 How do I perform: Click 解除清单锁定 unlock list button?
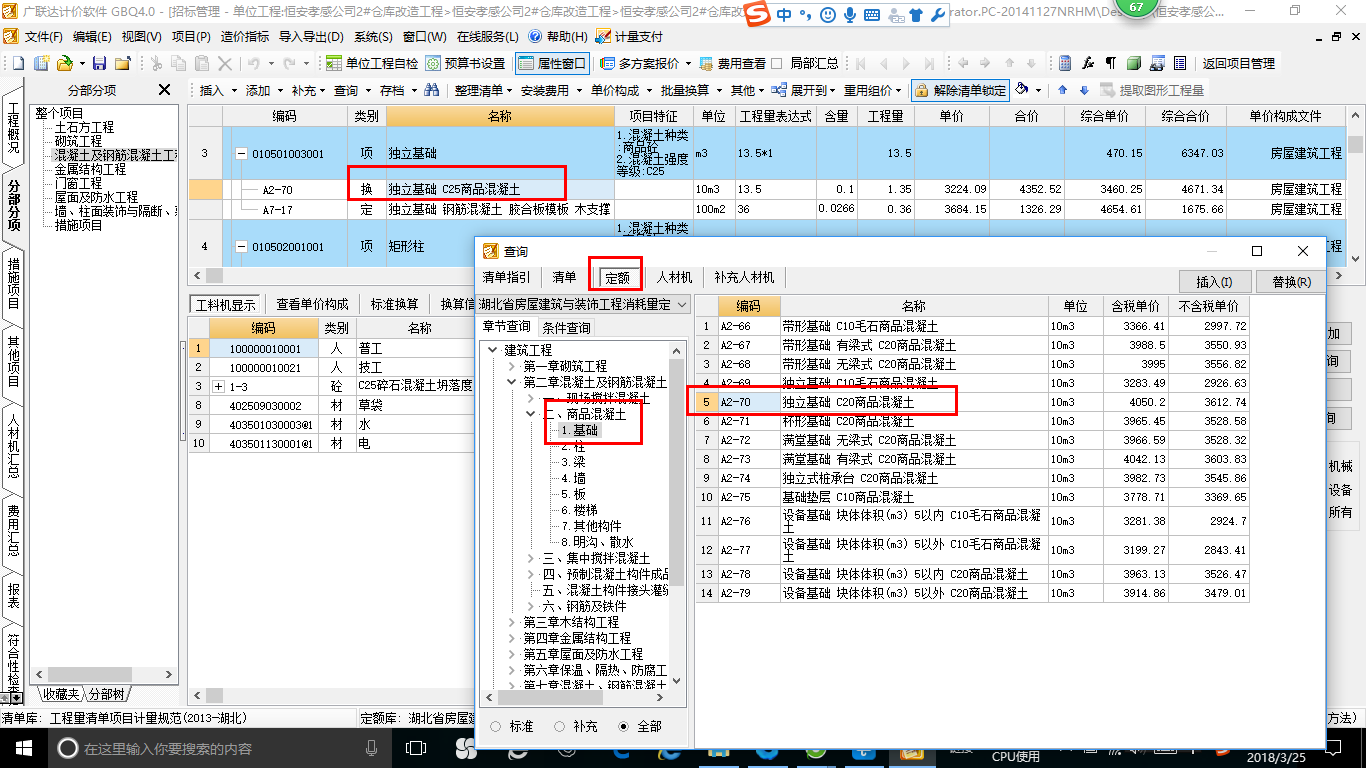click(960, 90)
